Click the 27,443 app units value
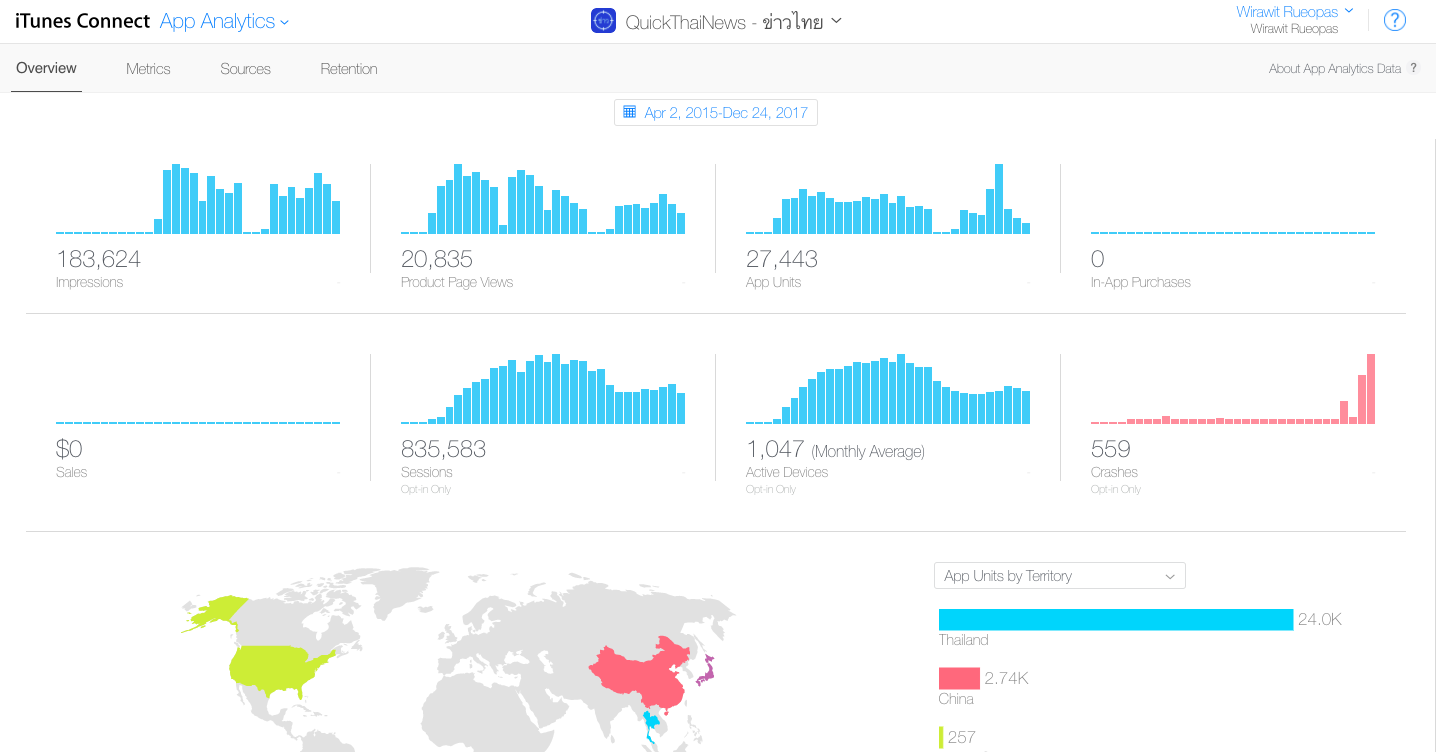This screenshot has width=1436, height=752. pos(782,259)
